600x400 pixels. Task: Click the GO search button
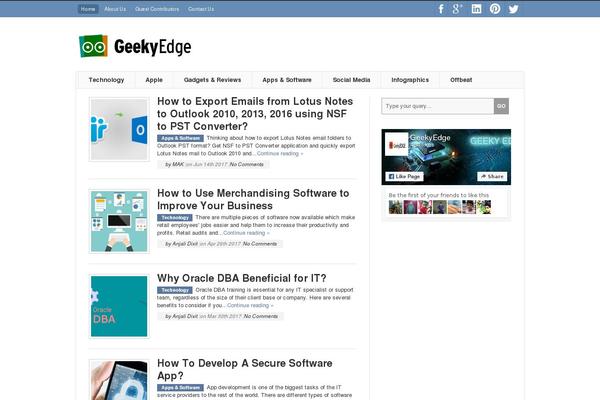[501, 106]
